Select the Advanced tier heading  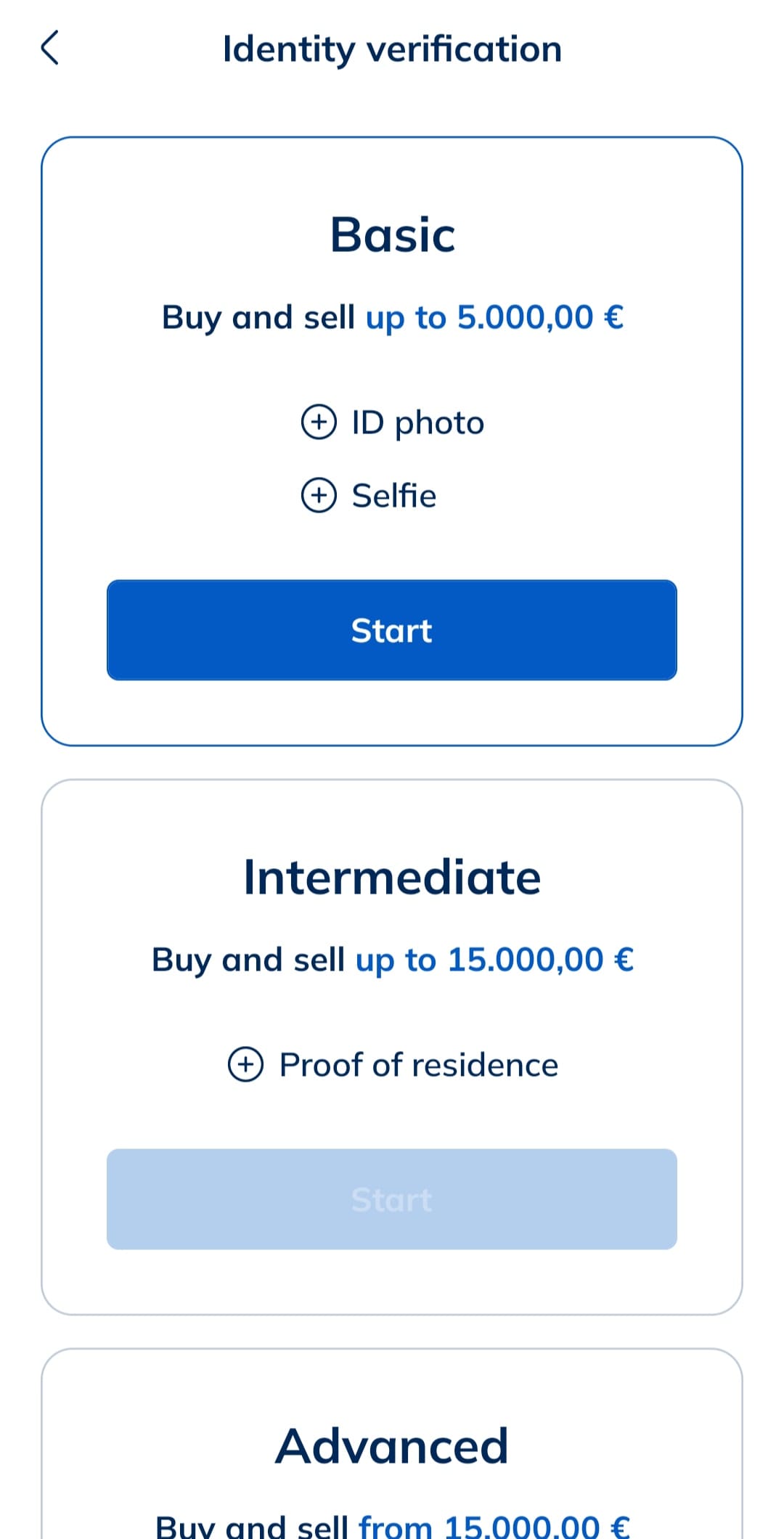392,1446
